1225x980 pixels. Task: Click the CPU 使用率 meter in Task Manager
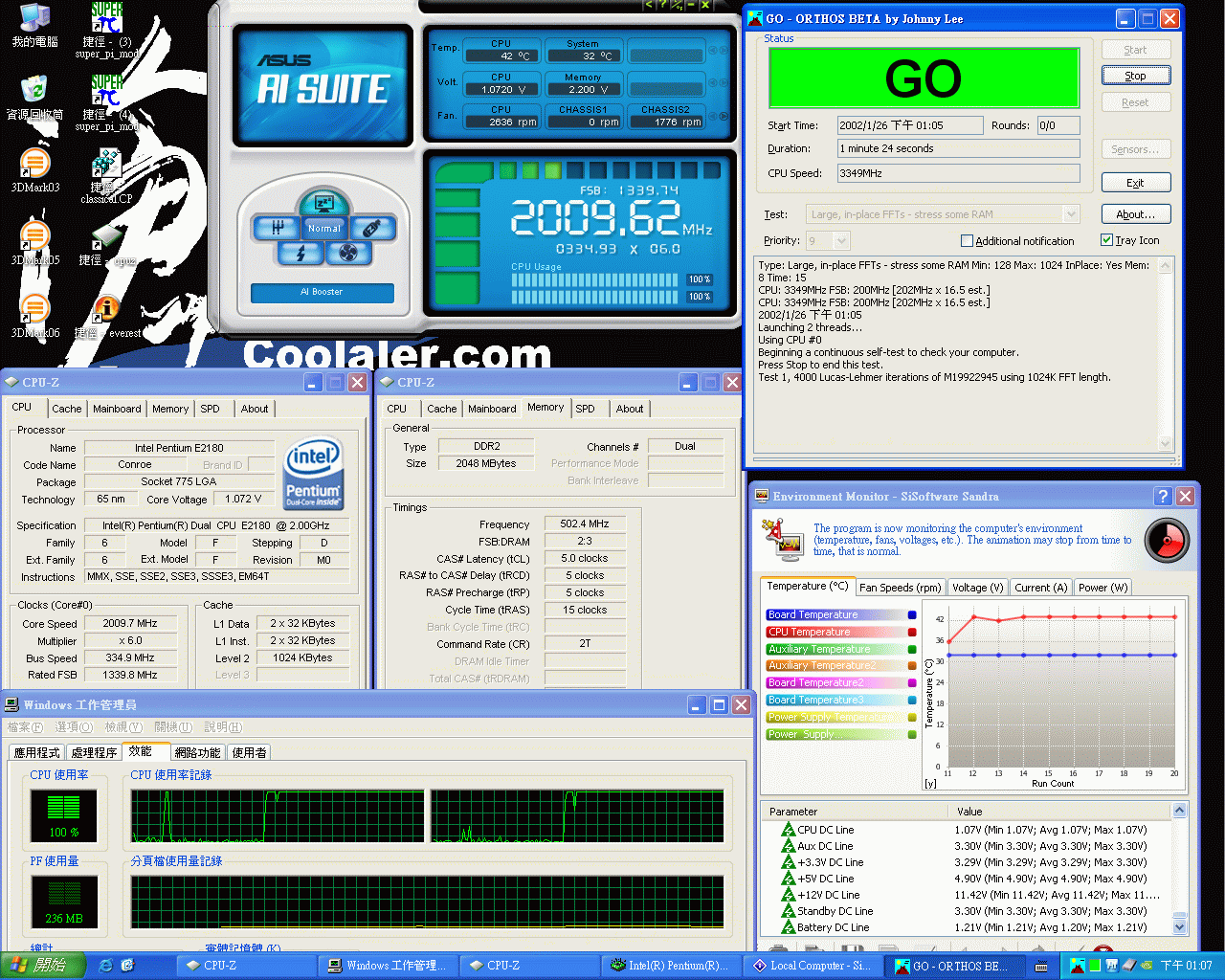[64, 816]
